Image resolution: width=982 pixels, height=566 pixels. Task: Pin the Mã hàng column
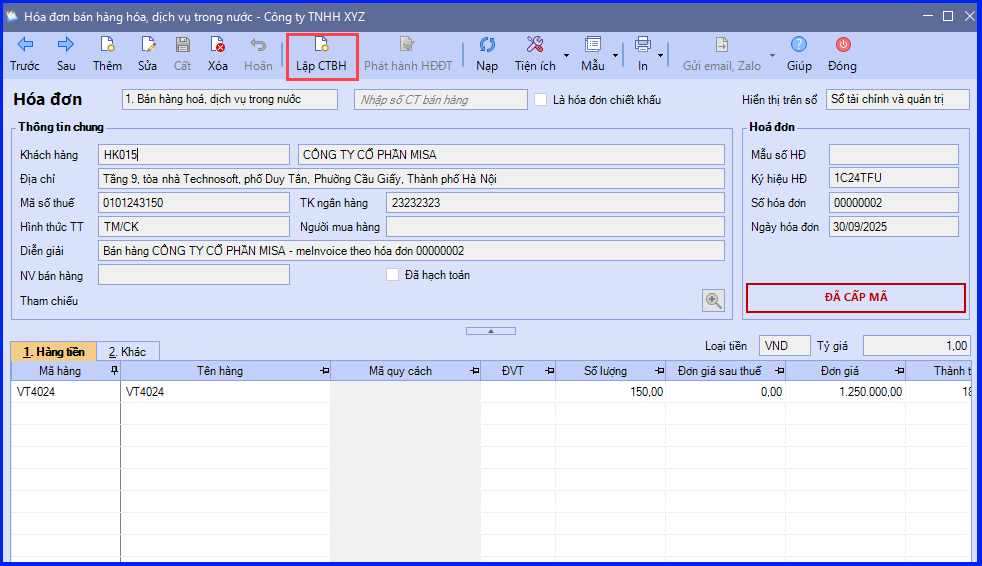[114, 371]
